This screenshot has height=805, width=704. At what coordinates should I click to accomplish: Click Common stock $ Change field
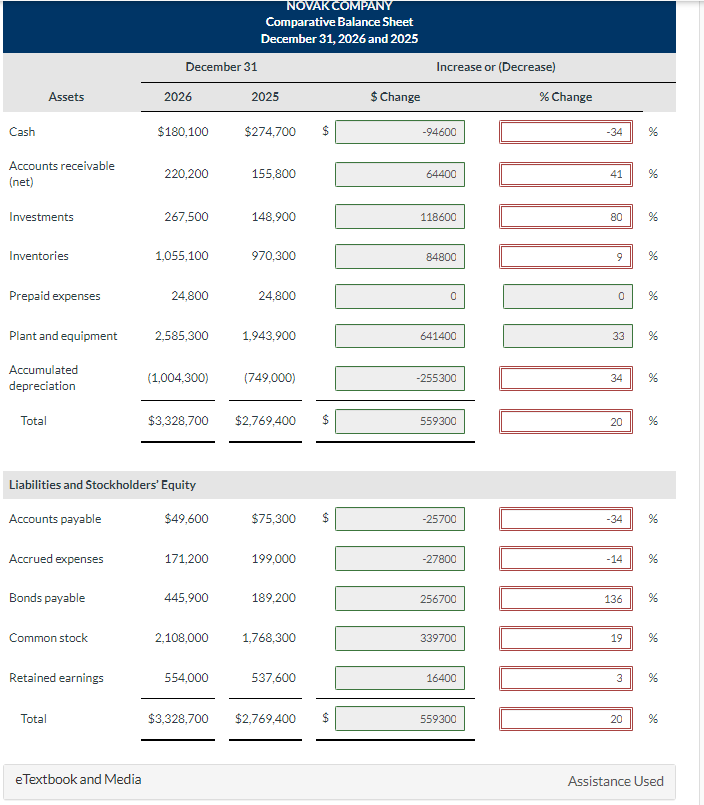pos(399,638)
